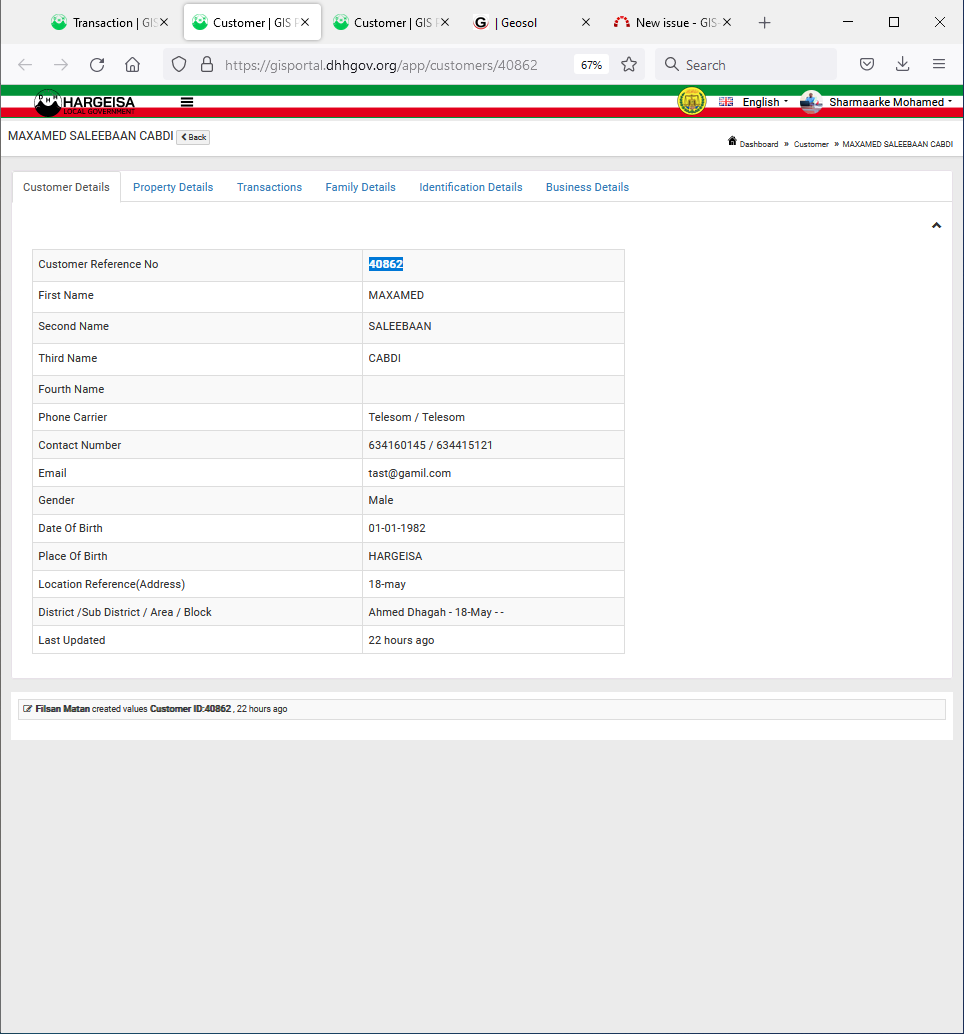Screen dimensions: 964x1034
Task: Reload the current page
Action: (x=97, y=65)
